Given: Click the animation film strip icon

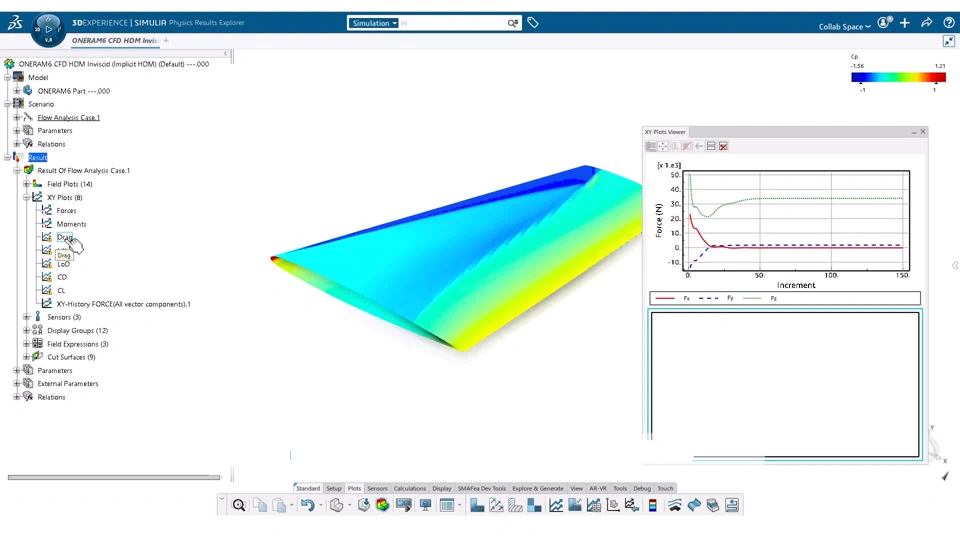Looking at the screenshot, I should coord(403,505).
